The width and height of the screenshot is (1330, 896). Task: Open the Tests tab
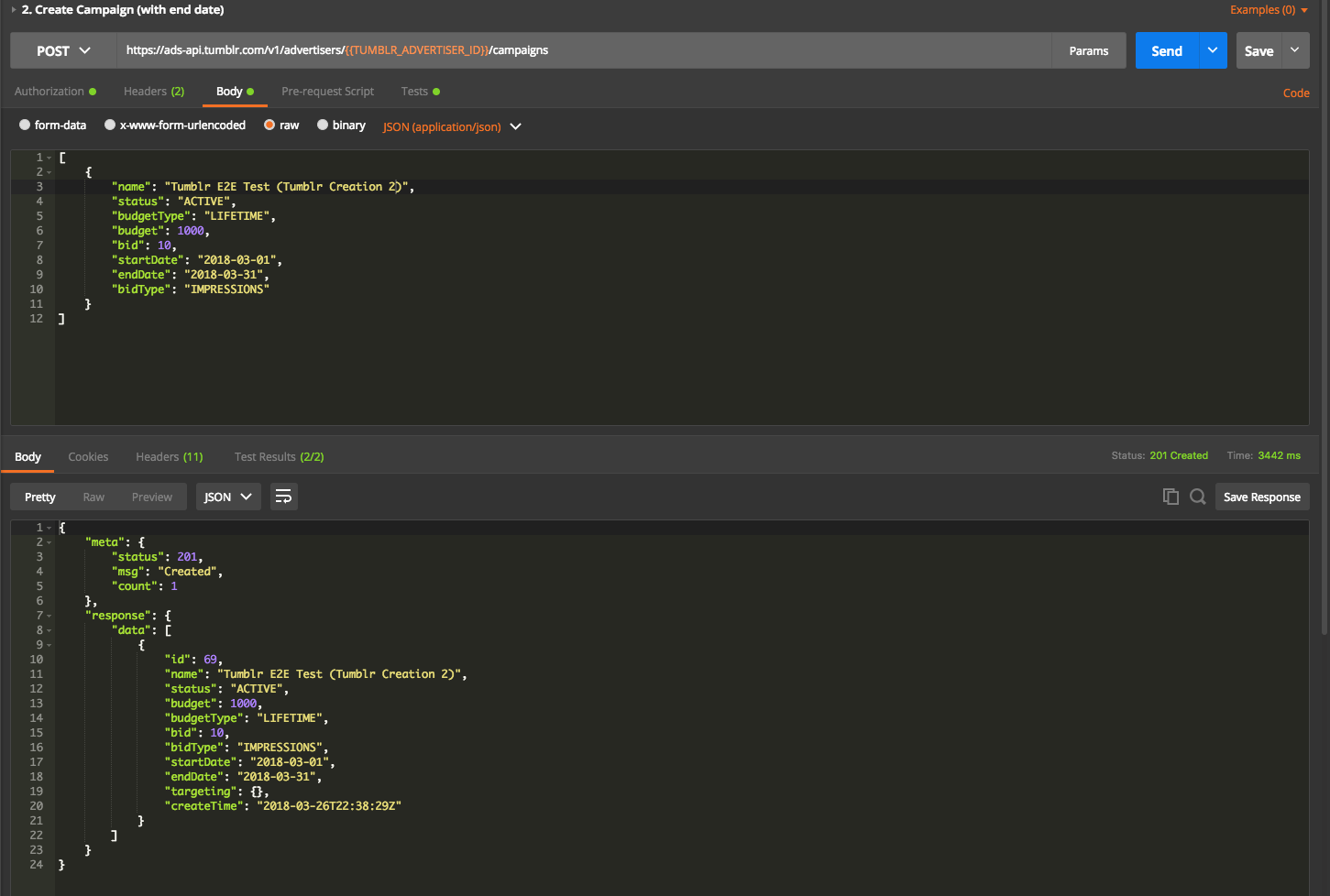[420, 92]
